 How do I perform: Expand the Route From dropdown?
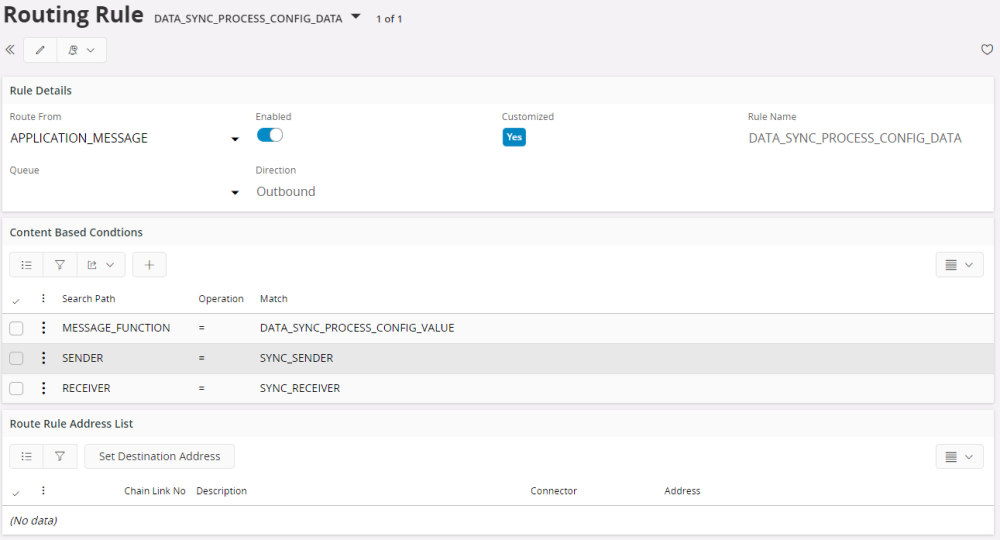click(235, 139)
